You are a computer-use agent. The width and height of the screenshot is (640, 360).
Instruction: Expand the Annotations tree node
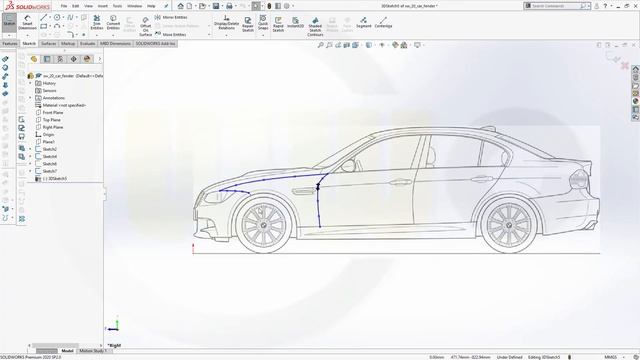tap(30, 98)
